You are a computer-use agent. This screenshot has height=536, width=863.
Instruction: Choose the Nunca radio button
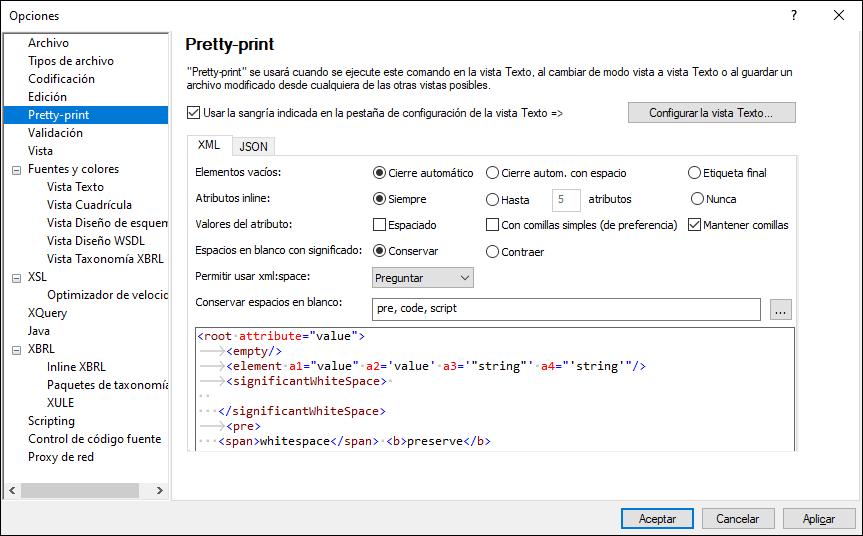point(698,199)
